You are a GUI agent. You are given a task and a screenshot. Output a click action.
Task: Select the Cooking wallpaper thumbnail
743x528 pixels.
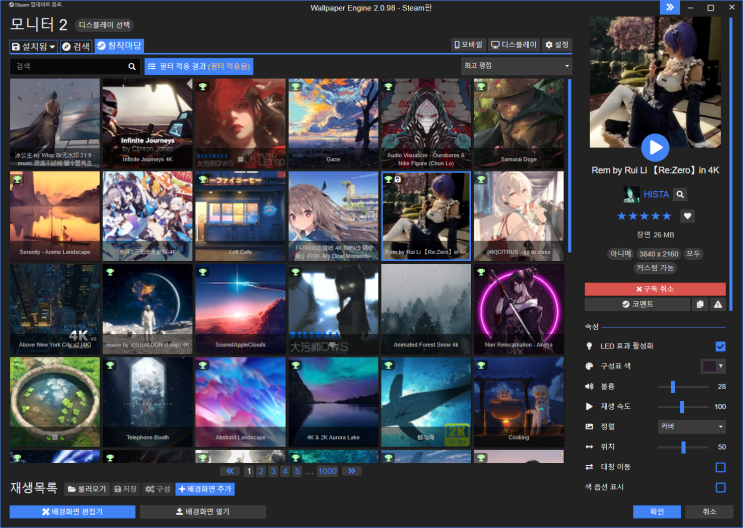tap(519, 402)
